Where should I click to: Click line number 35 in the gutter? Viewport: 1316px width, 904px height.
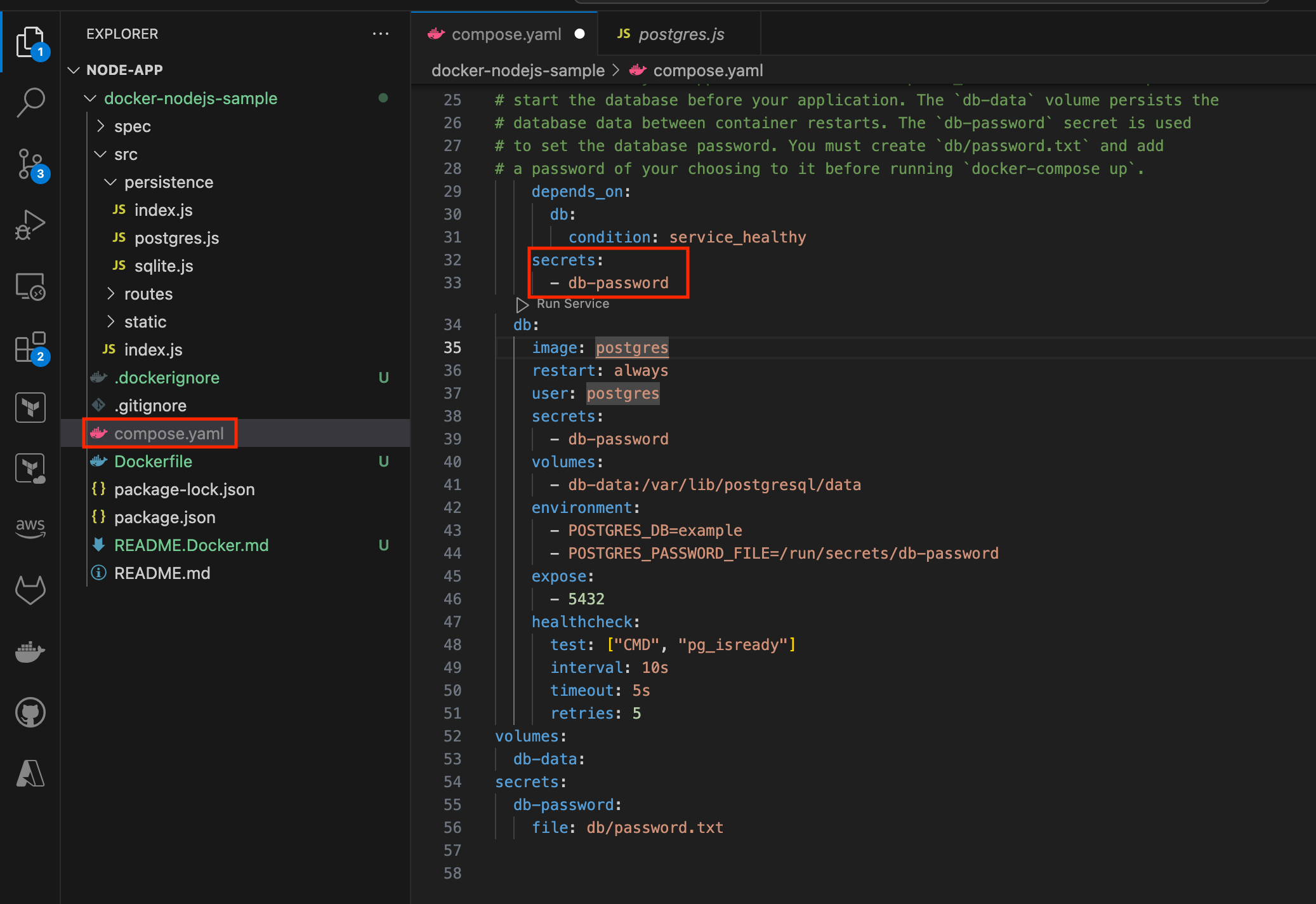[x=452, y=348]
